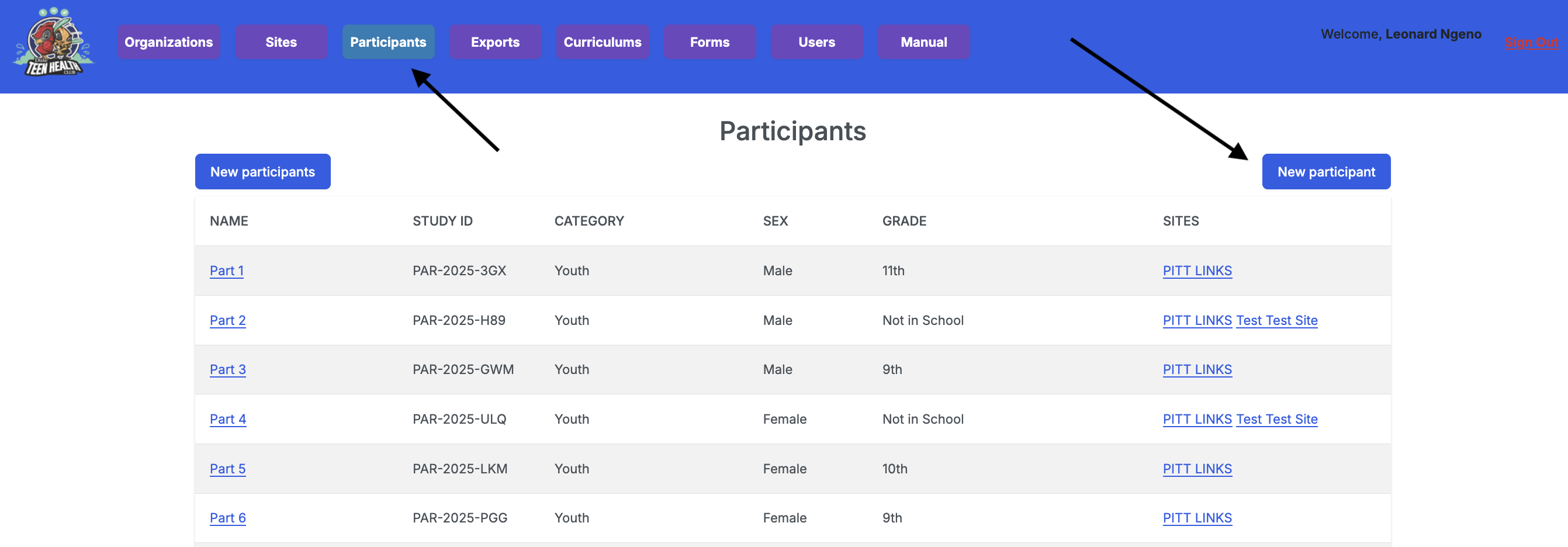The height and width of the screenshot is (547, 1568).
Task: Select study ID PAR-2025-PGG
Action: 460,518
